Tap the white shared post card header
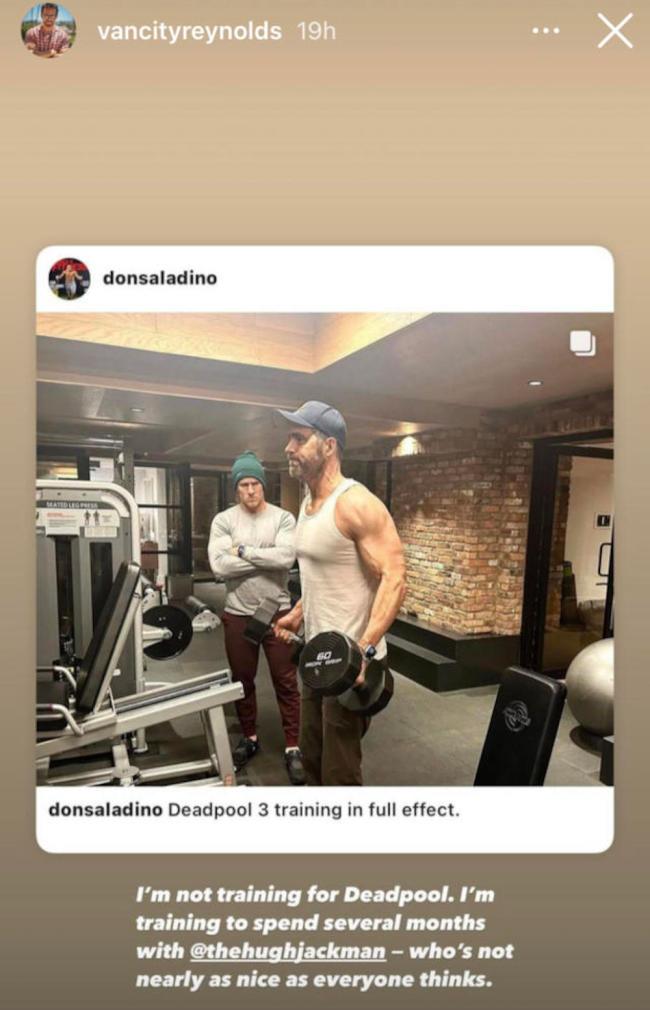650x1010 pixels. [x=325, y=279]
